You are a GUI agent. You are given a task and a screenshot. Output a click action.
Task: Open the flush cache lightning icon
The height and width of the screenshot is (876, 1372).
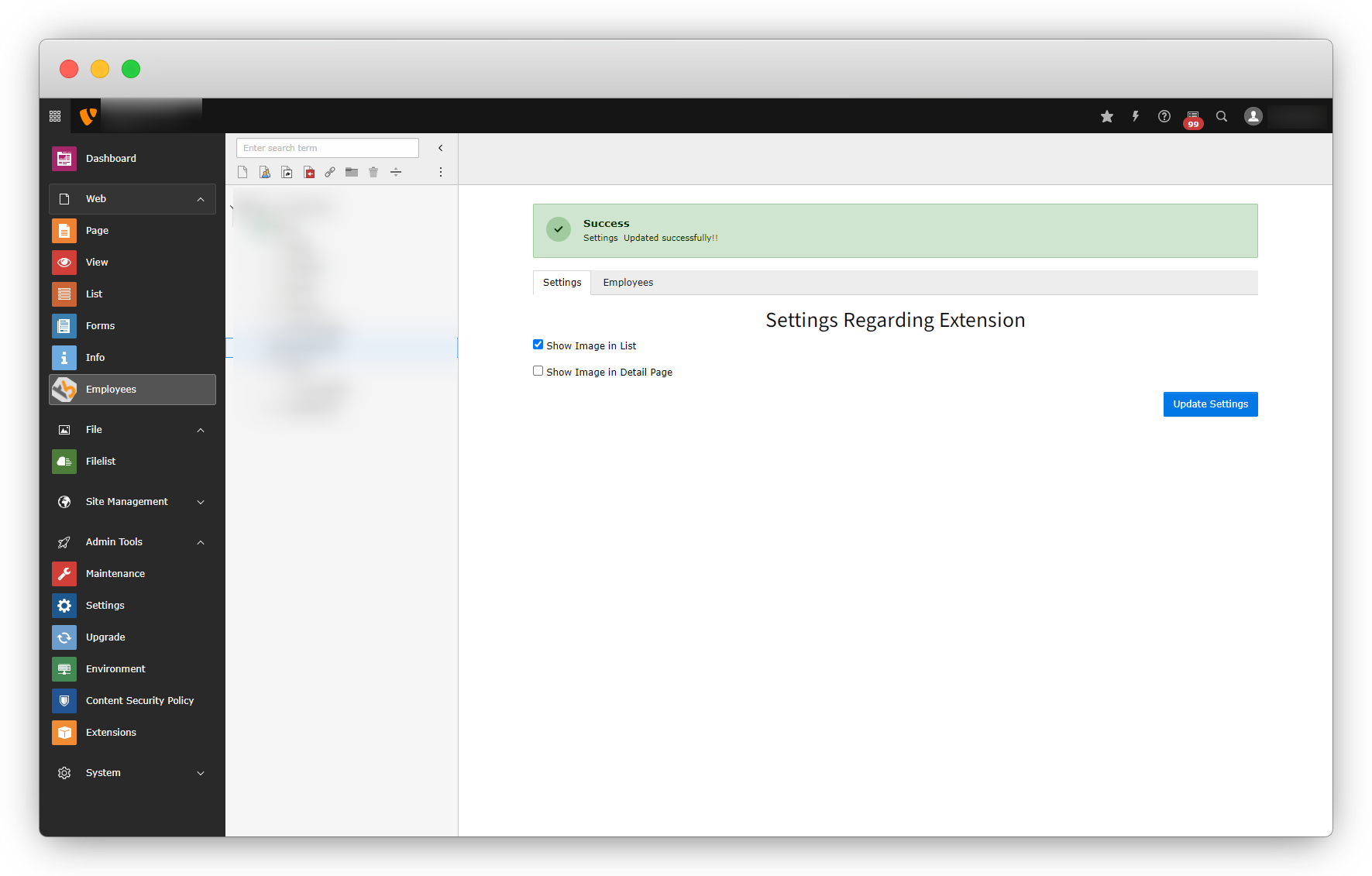(1136, 116)
